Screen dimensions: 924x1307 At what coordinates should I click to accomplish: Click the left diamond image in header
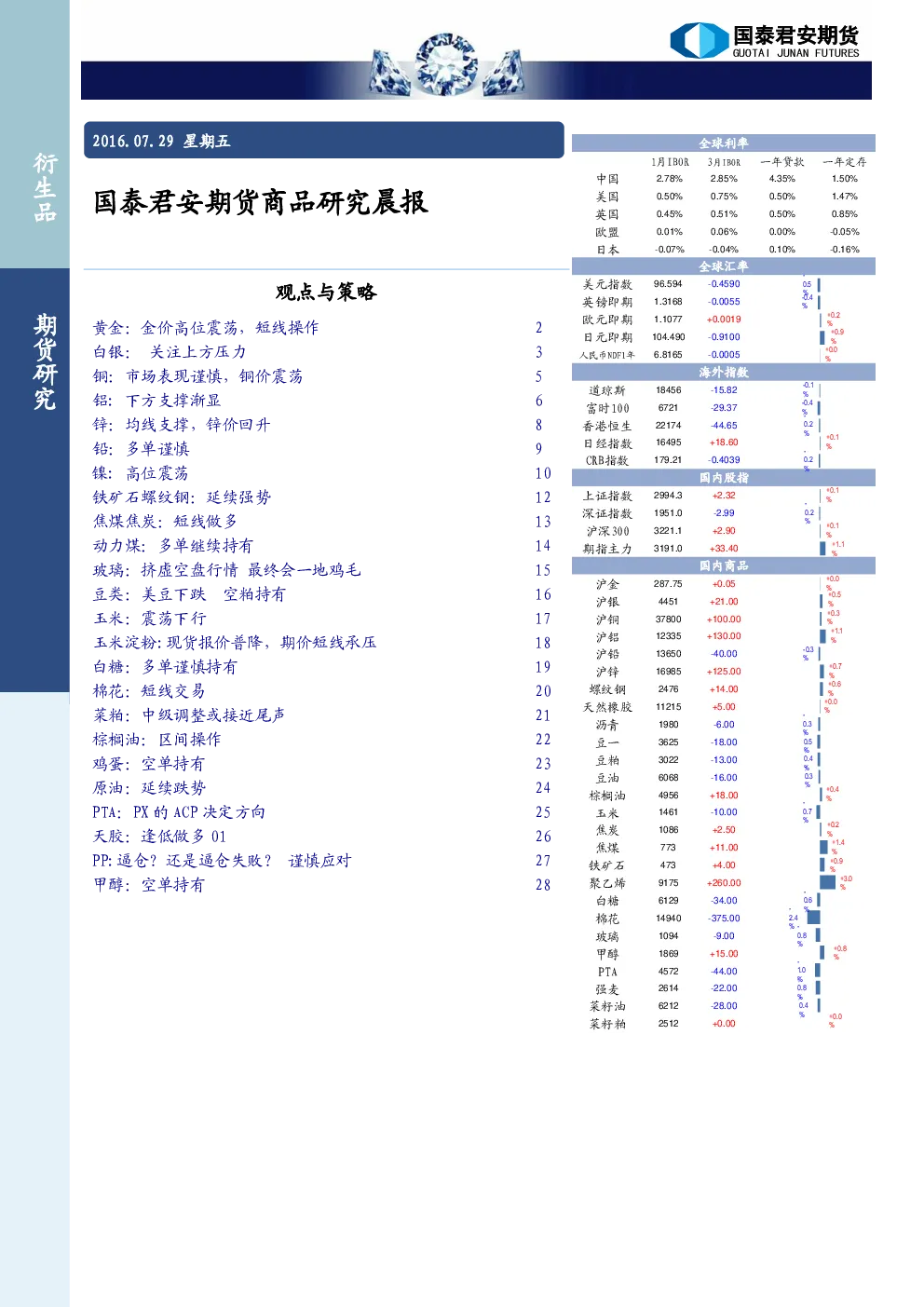[391, 73]
